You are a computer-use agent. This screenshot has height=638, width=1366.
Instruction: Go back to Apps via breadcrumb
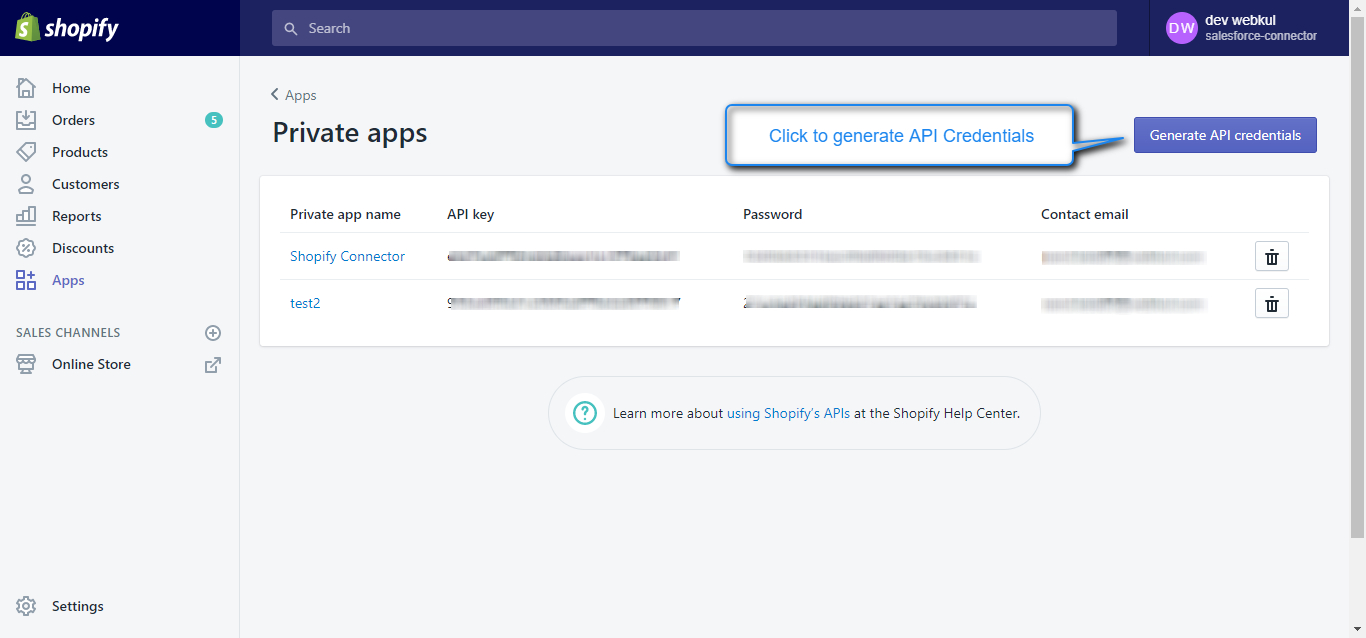click(294, 95)
